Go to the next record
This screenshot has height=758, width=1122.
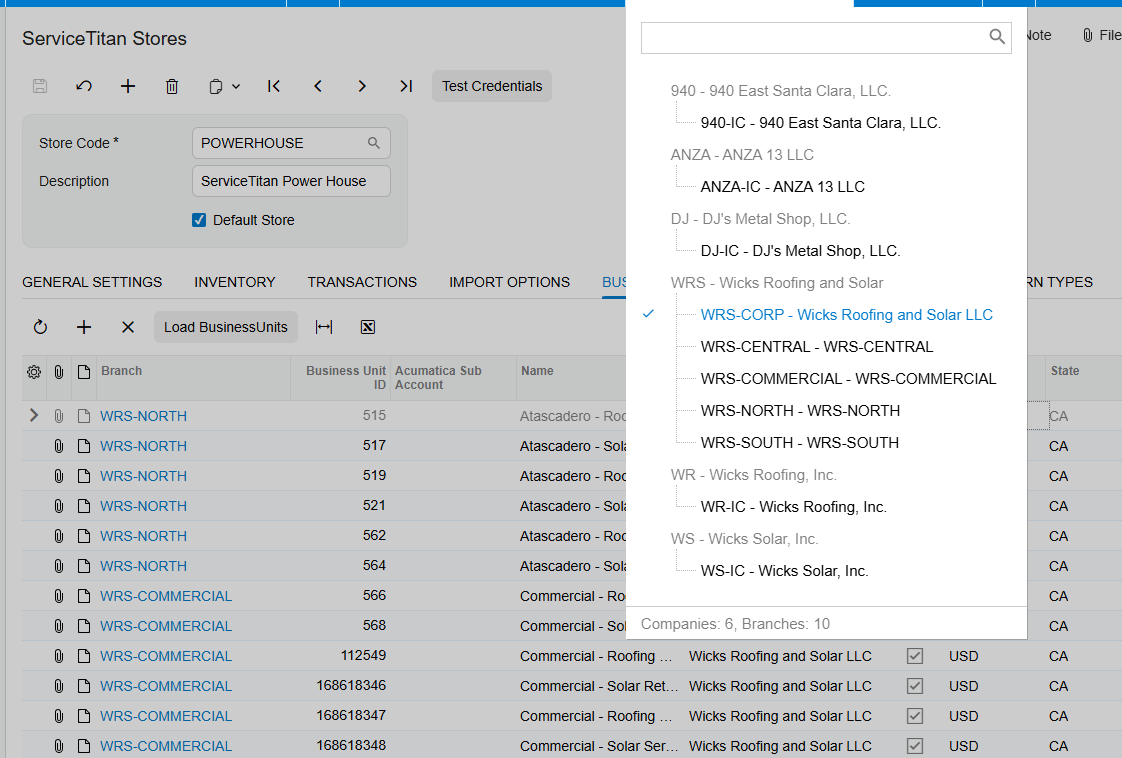362,86
